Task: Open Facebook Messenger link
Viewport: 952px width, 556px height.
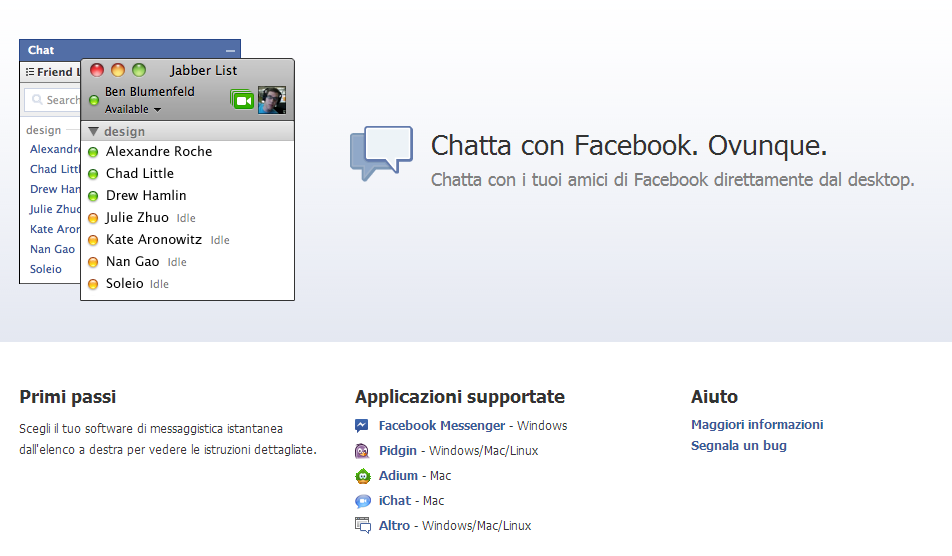Action: tap(442, 425)
